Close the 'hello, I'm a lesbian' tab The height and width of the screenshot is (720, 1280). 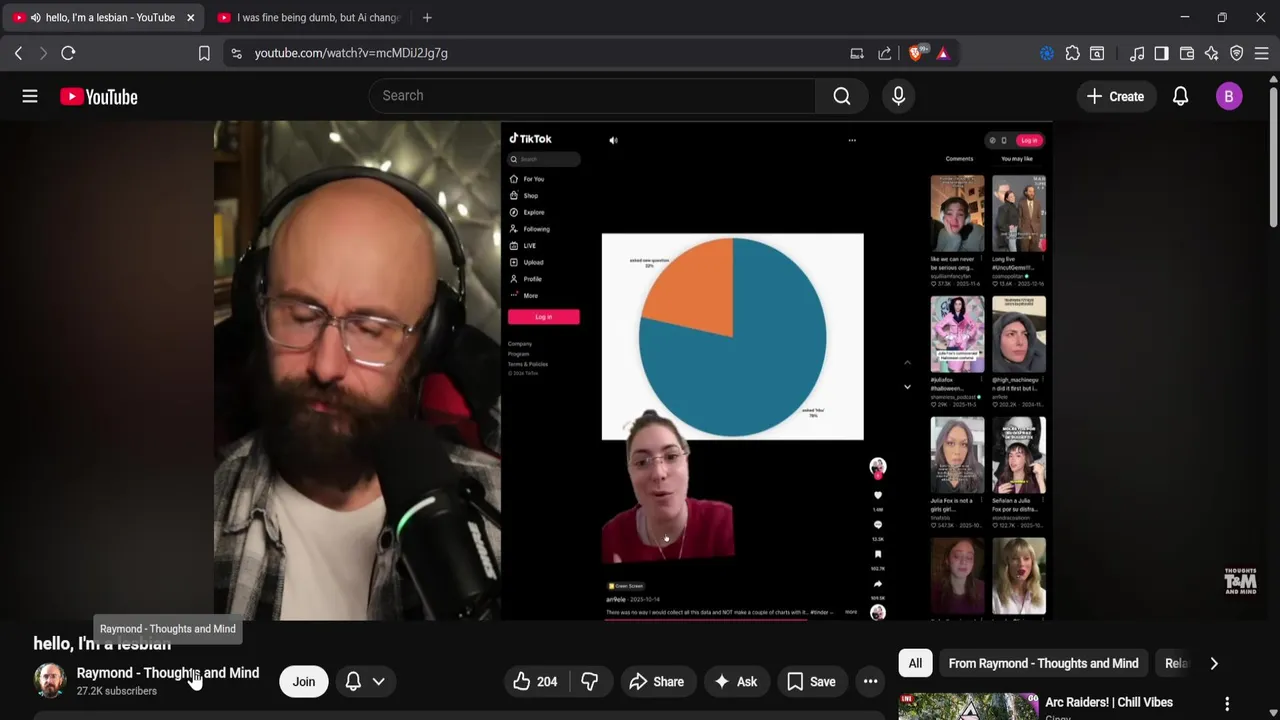tap(190, 17)
